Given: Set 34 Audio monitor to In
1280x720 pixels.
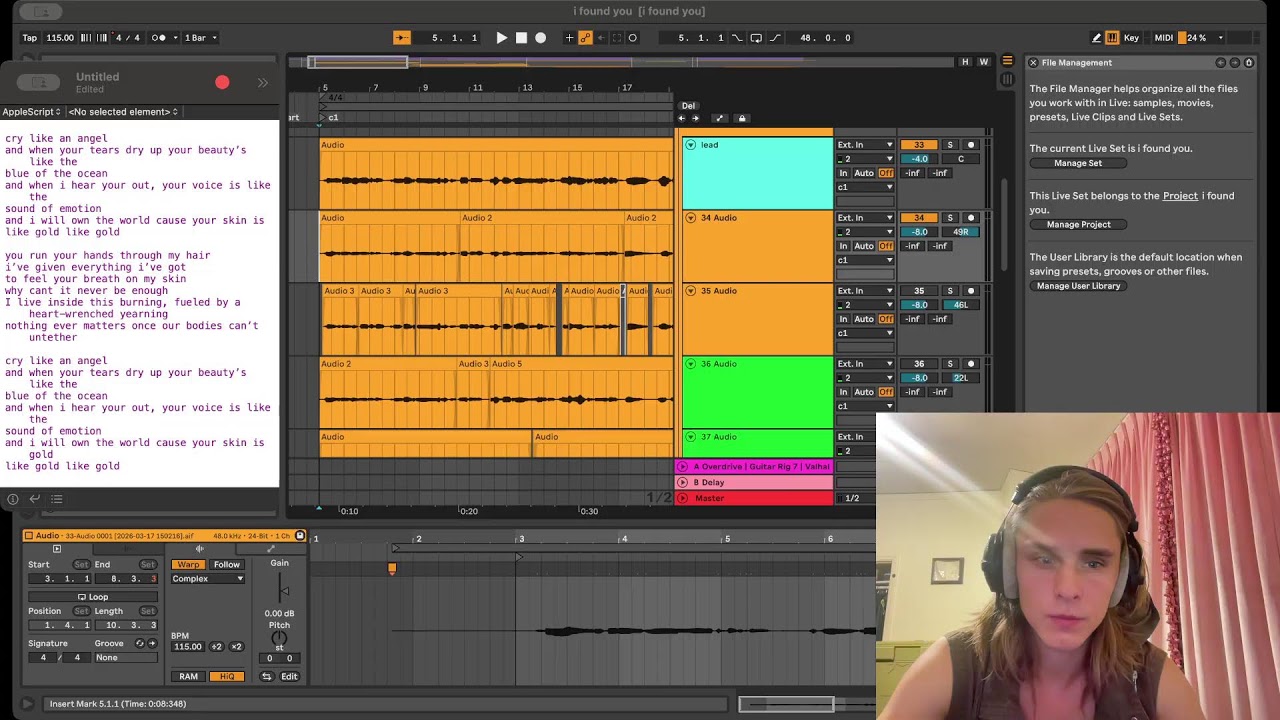Looking at the screenshot, I should 843,246.
